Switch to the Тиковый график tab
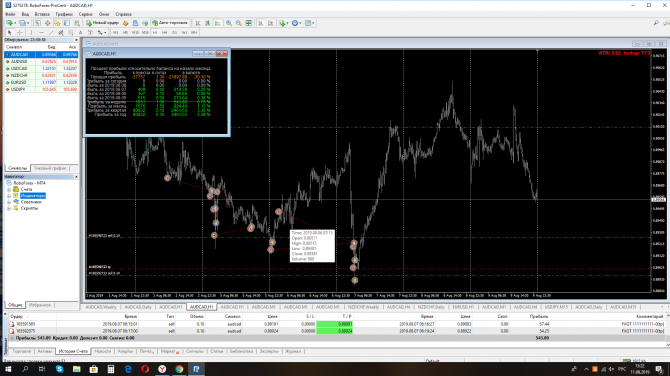 coord(50,168)
